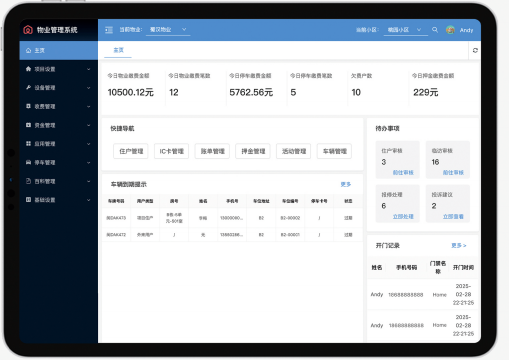The height and width of the screenshot is (360, 509).
Task: Expand the 停车管理 menu chevron
Action: coord(89,163)
